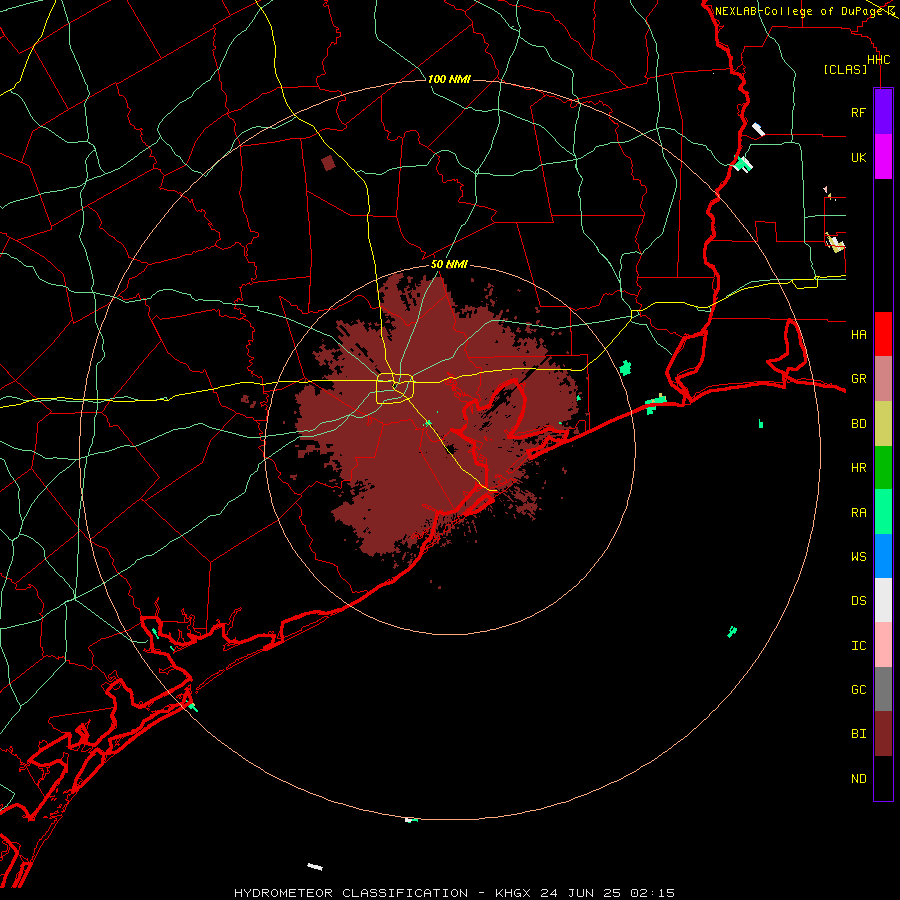Choose the GC gray legend swatch

point(883,689)
